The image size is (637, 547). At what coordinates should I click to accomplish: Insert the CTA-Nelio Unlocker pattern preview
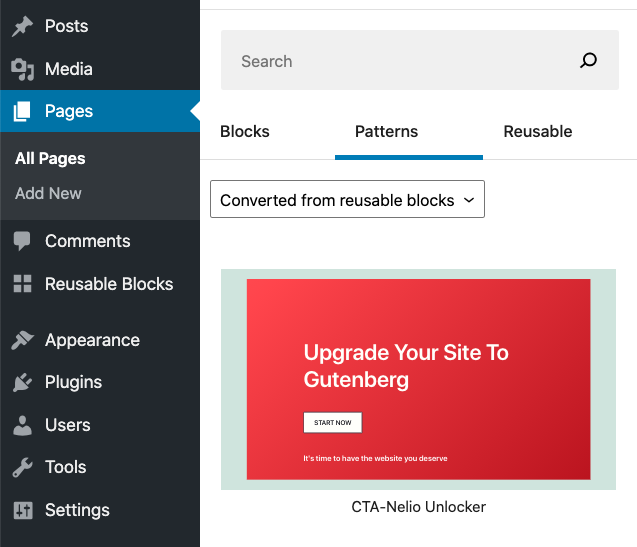(x=418, y=379)
